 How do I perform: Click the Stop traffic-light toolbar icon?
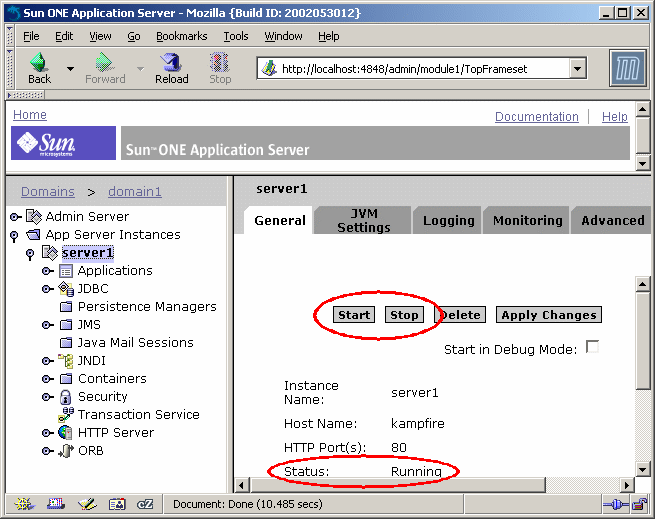coord(219,62)
